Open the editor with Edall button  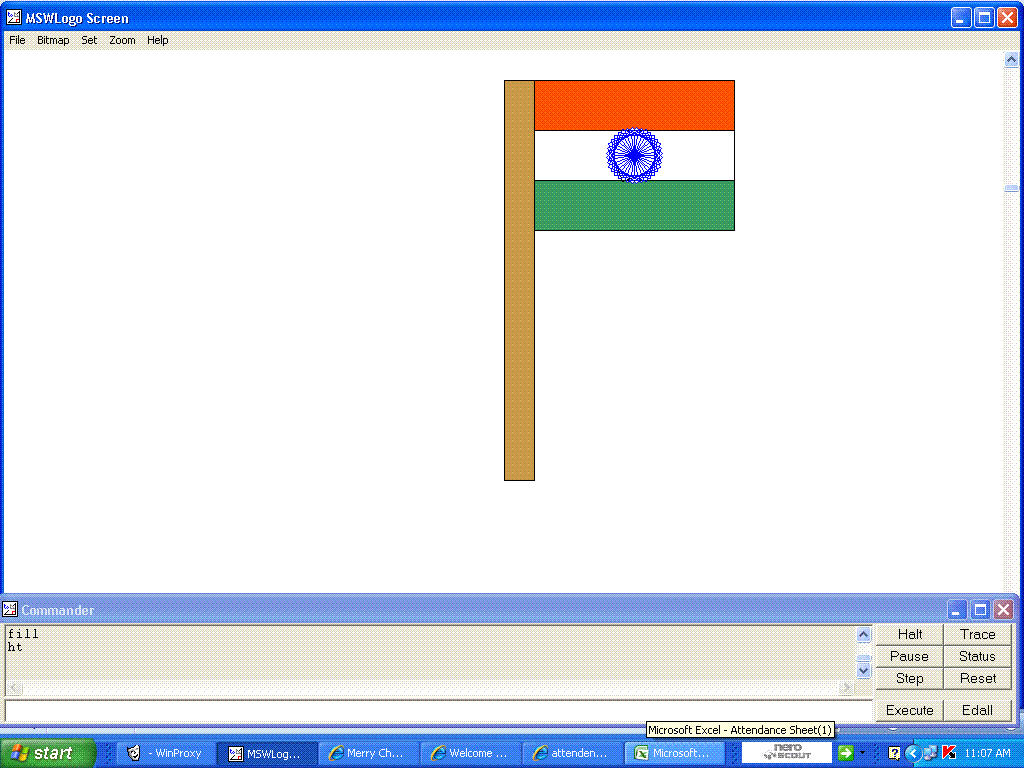coord(978,710)
